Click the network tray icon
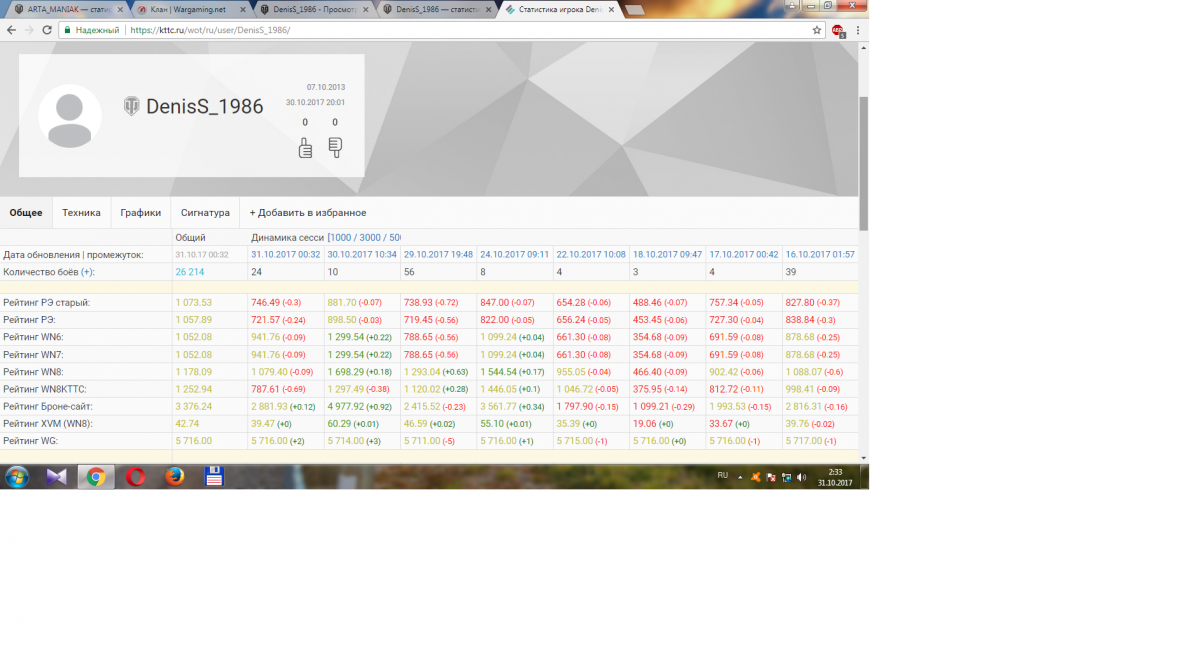This screenshot has width=1200, height=655. (x=787, y=477)
